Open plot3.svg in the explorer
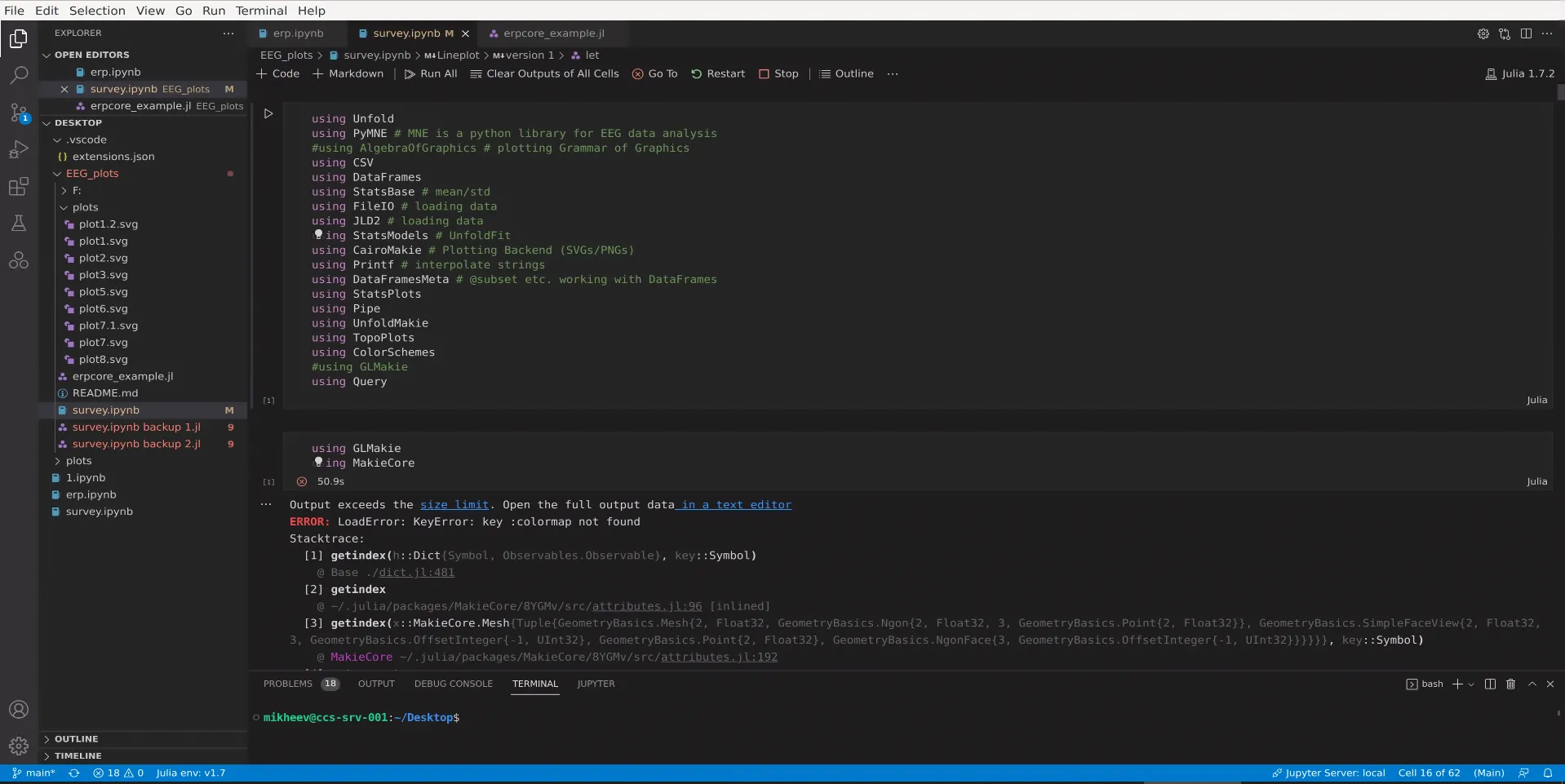Screen dimensions: 1565x784 point(103,275)
